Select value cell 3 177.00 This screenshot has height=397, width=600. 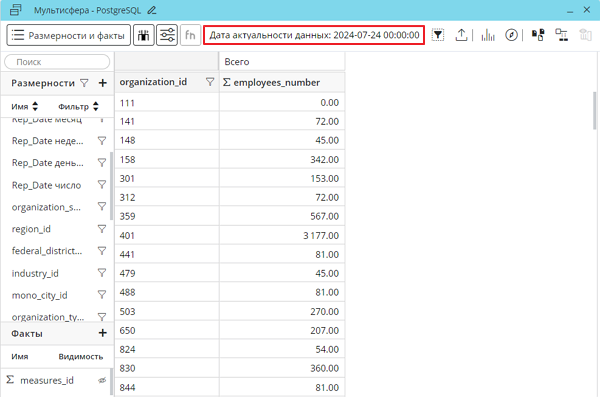[x=282, y=235]
